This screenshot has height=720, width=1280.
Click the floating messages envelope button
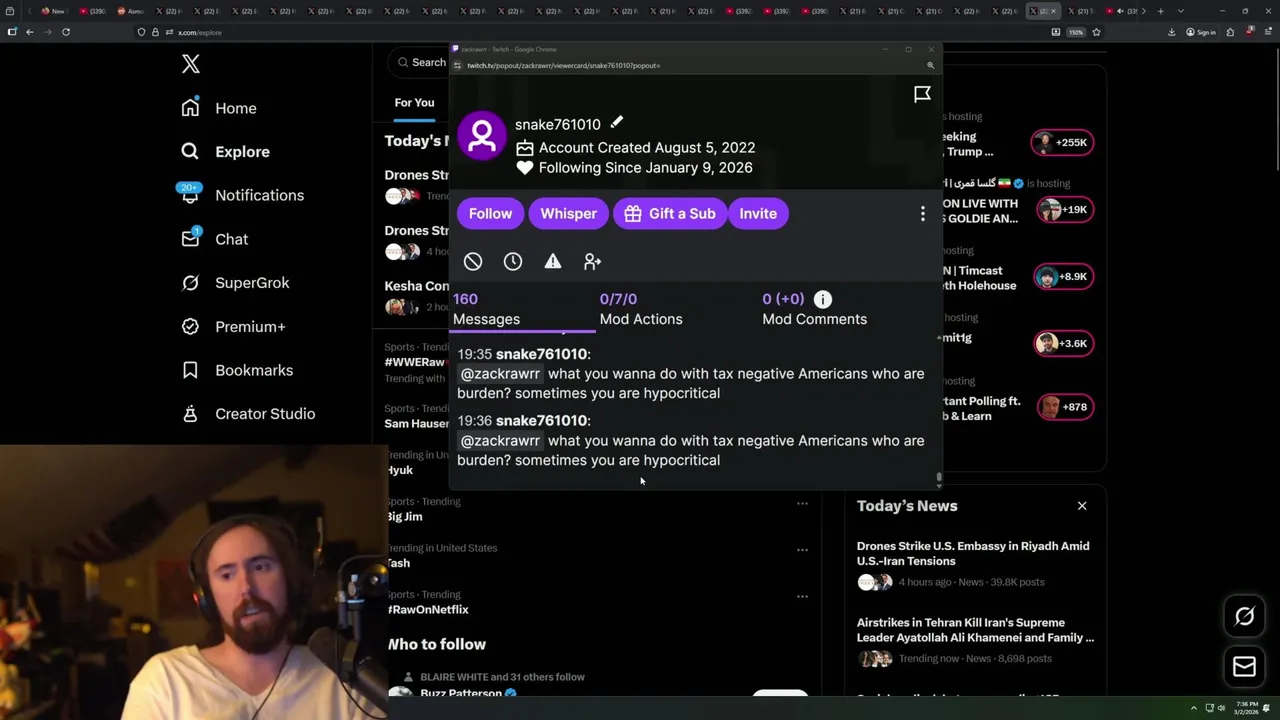pos(1244,667)
